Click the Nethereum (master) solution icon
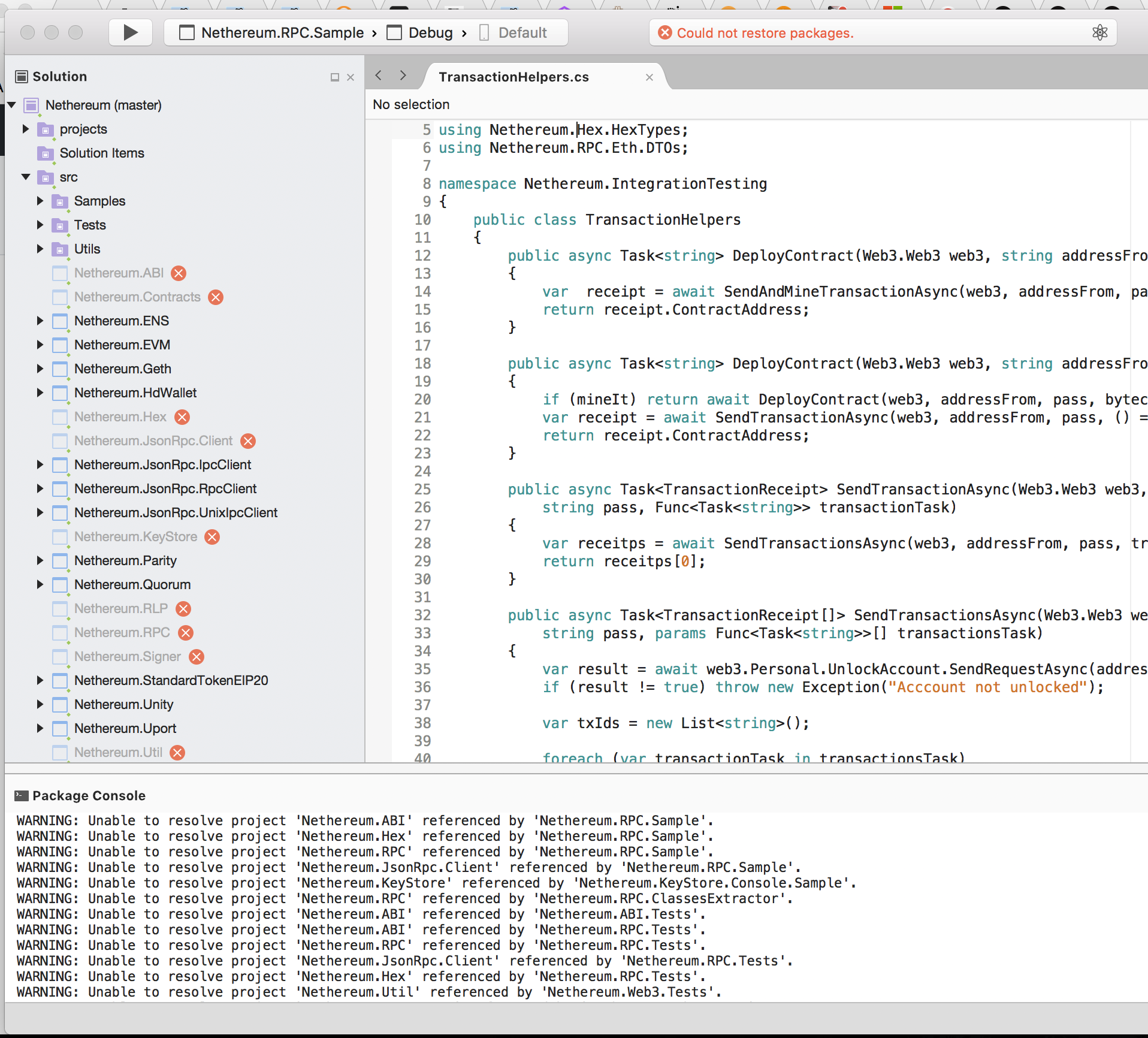The width and height of the screenshot is (1148, 1038). (31, 105)
